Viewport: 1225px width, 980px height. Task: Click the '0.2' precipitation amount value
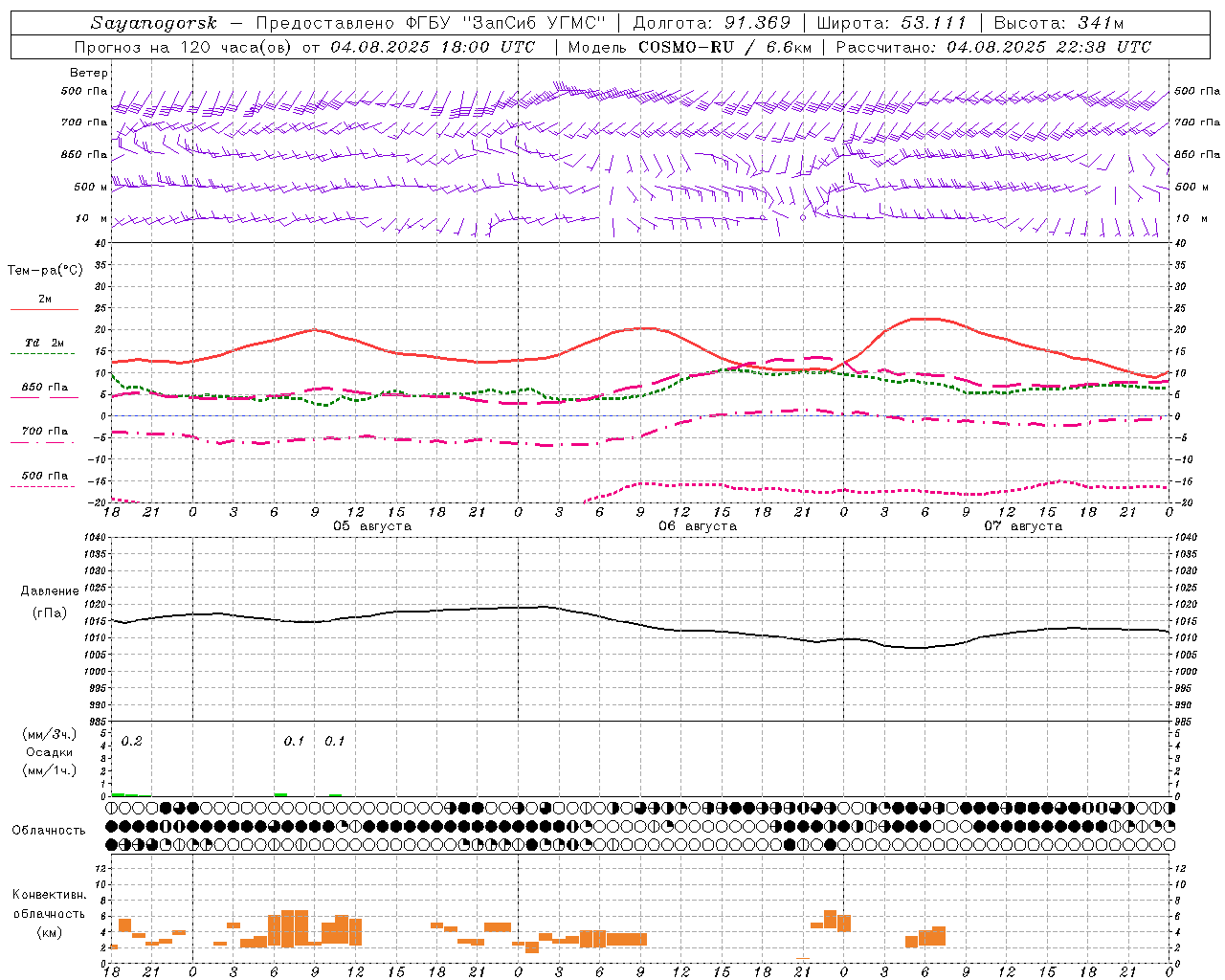tap(131, 741)
